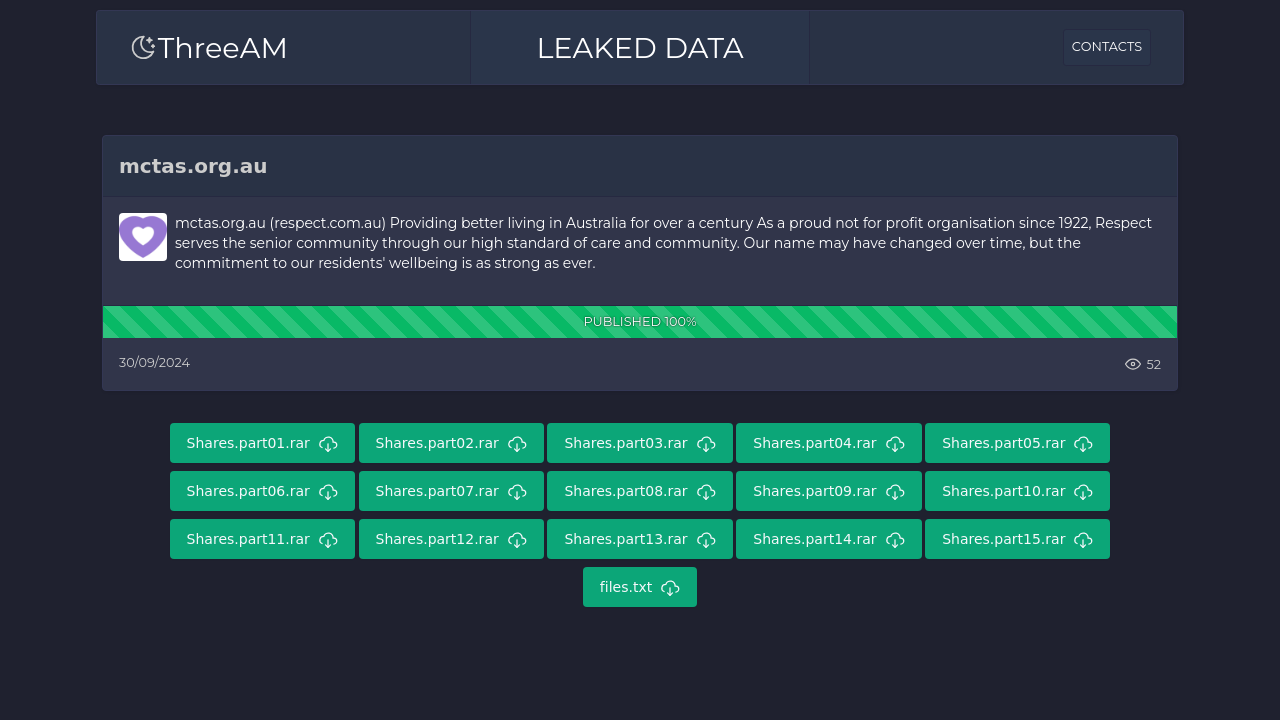Click the eye views icon beside 52

(x=1133, y=364)
